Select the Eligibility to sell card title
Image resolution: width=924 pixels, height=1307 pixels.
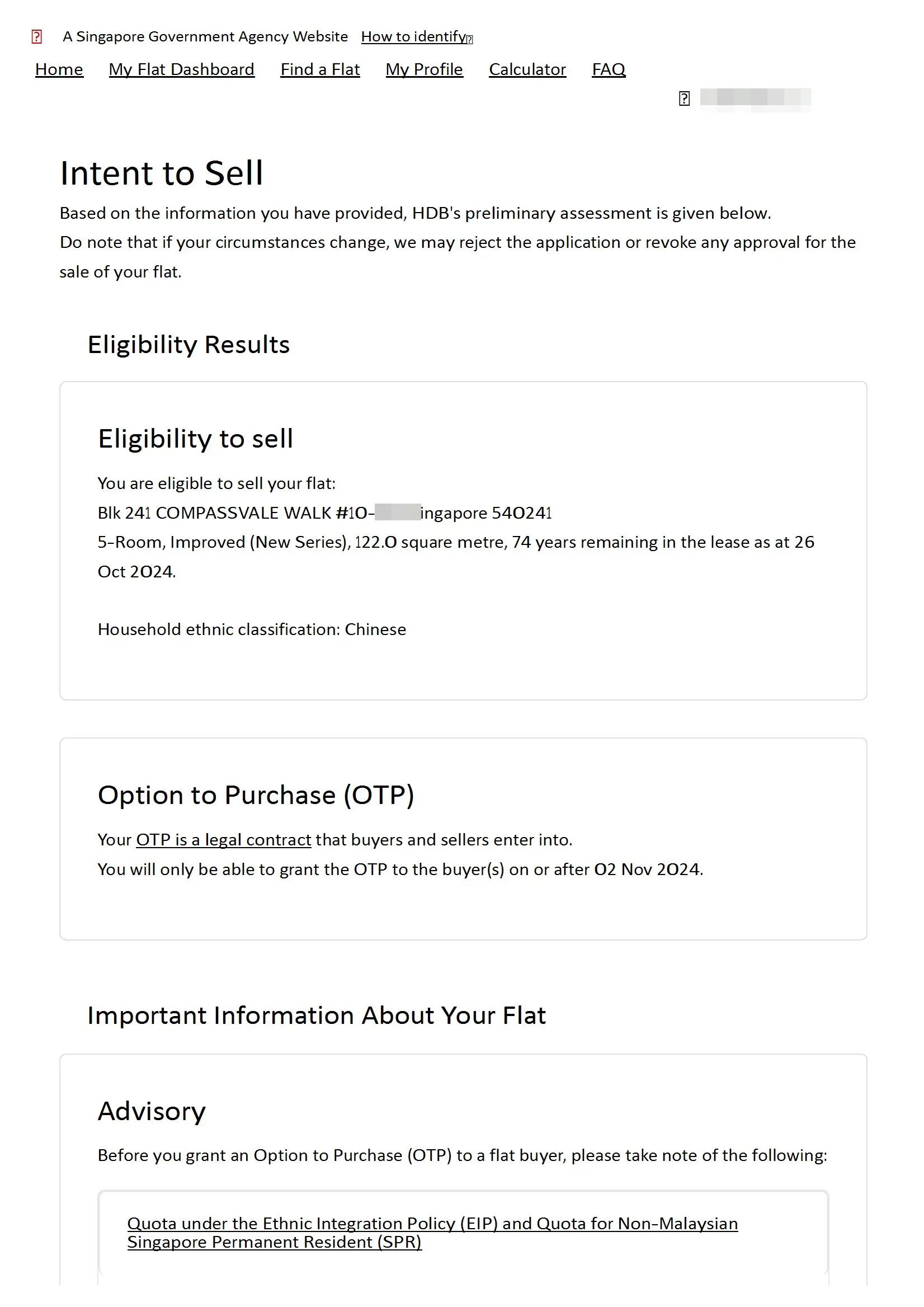coord(195,439)
